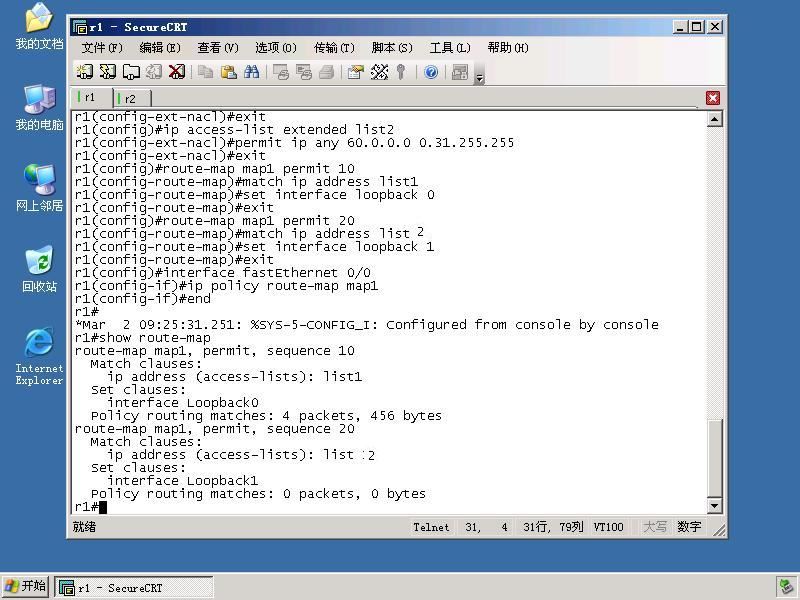This screenshot has width=800, height=600.
Task: Click the blue Help question mark icon
Action: (x=431, y=72)
